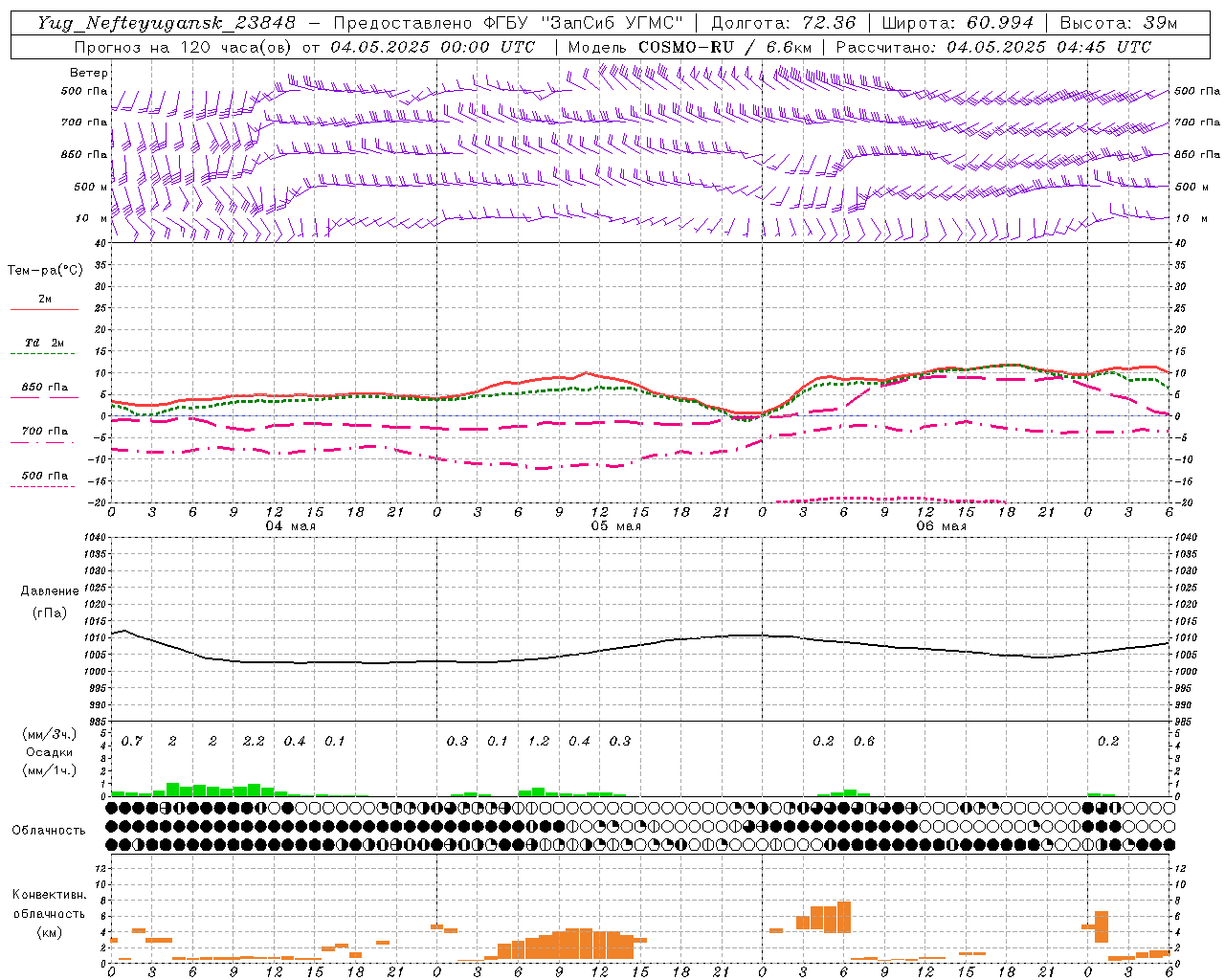The image size is (1225, 980).
Task: Click the precipitation value 0.6
Action: [864, 742]
